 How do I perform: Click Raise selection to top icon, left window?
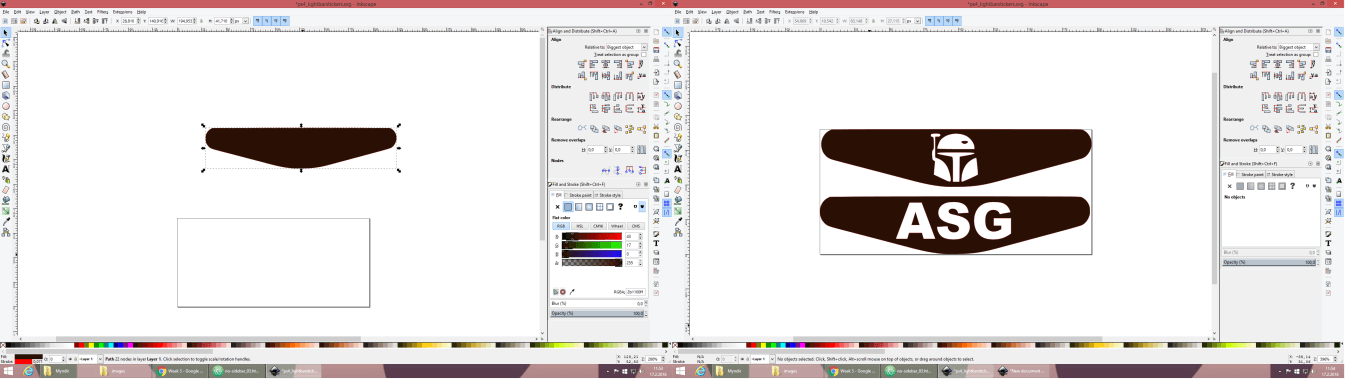[x=105, y=21]
